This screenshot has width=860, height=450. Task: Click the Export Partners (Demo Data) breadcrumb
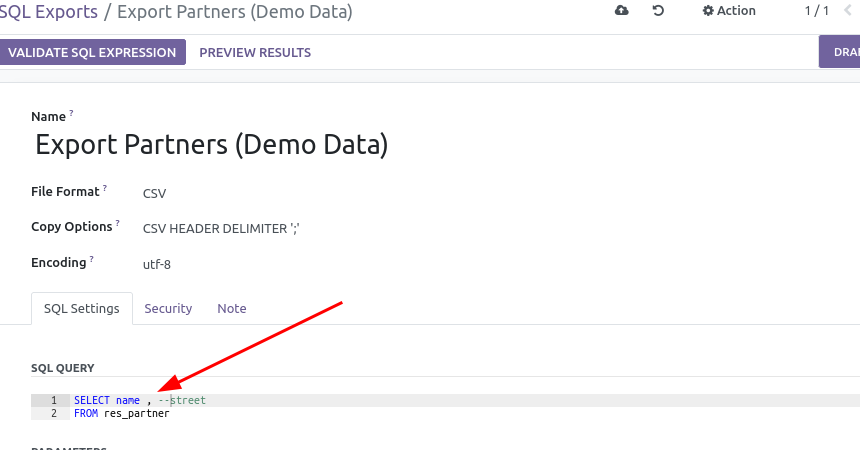235,12
